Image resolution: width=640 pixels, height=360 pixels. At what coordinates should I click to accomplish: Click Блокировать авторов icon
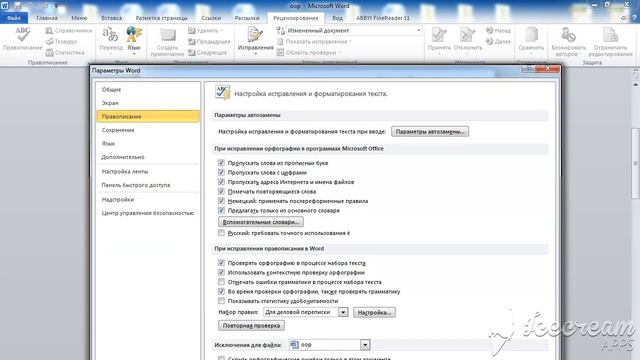click(568, 35)
